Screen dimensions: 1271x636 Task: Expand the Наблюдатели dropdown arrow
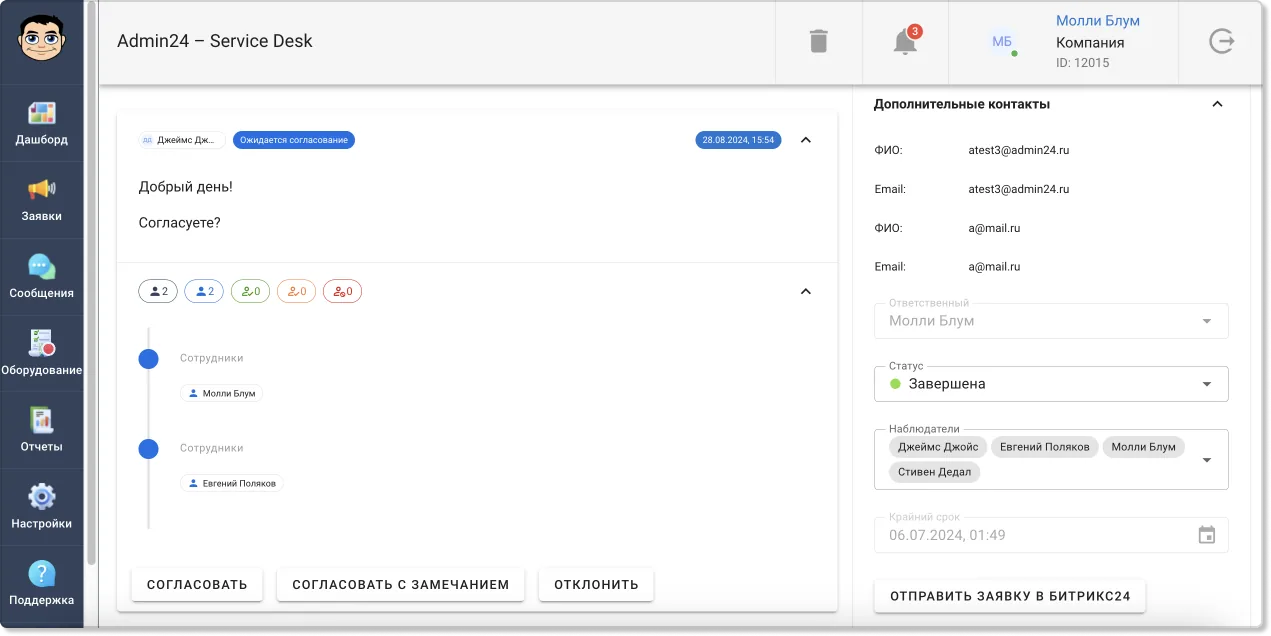pyautogui.click(x=1207, y=460)
